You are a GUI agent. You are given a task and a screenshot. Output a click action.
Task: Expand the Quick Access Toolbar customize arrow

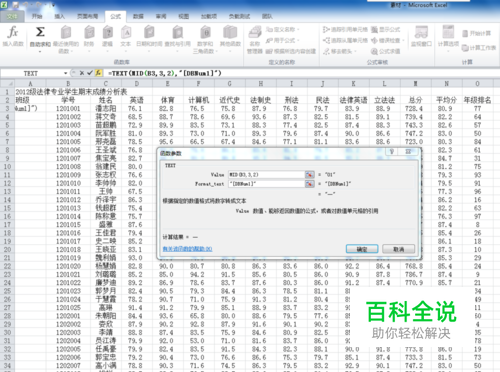click(53, 5)
